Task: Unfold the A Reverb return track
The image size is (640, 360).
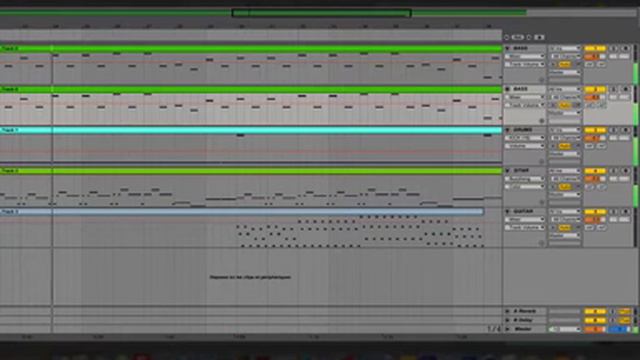Action: pyautogui.click(x=507, y=311)
